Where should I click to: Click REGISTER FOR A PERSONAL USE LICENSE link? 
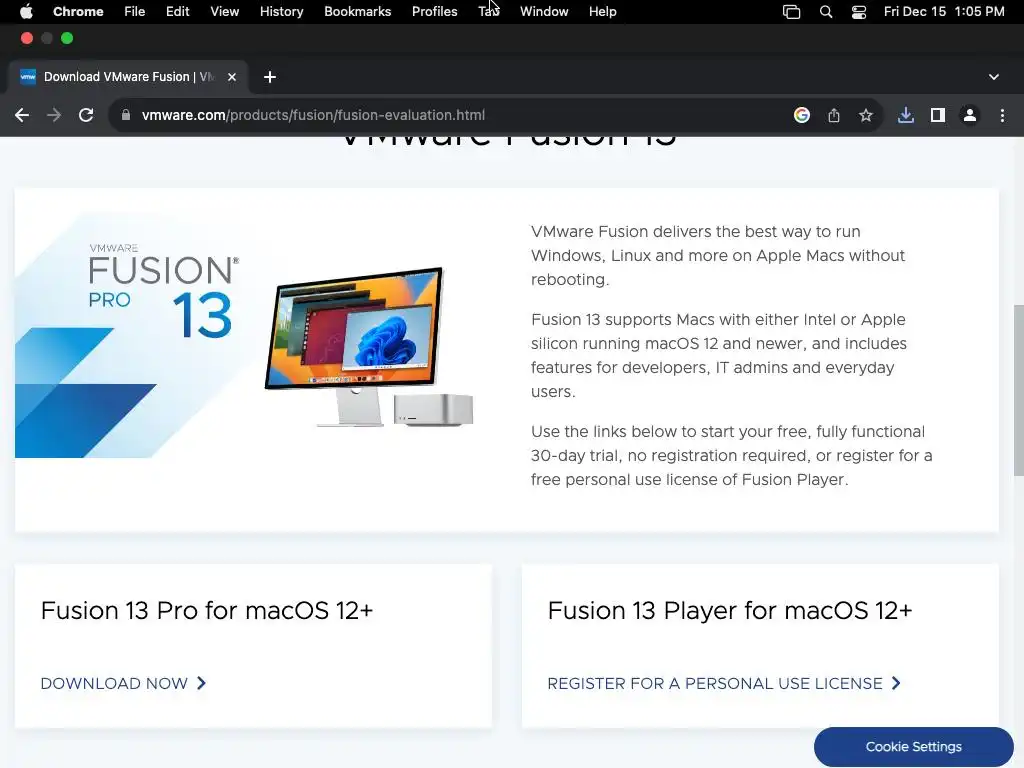click(724, 683)
